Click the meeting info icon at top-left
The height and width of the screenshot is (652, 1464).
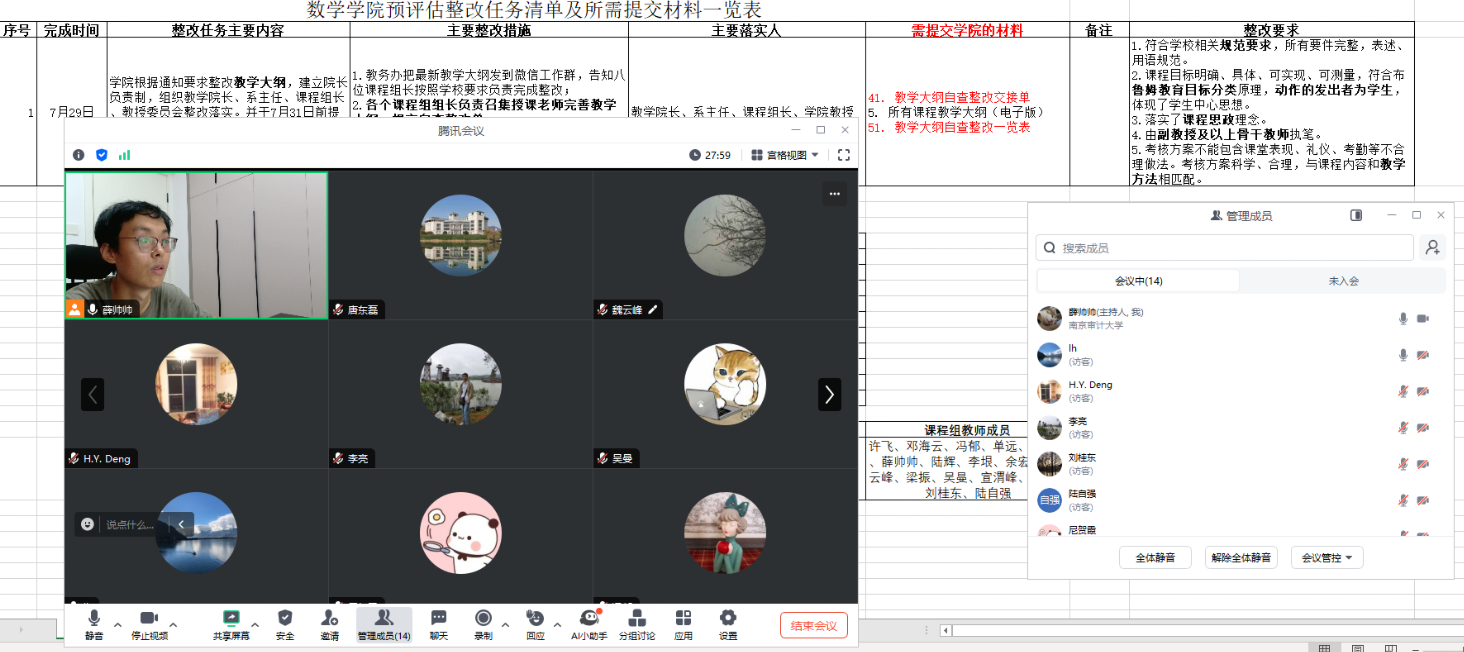(x=79, y=155)
